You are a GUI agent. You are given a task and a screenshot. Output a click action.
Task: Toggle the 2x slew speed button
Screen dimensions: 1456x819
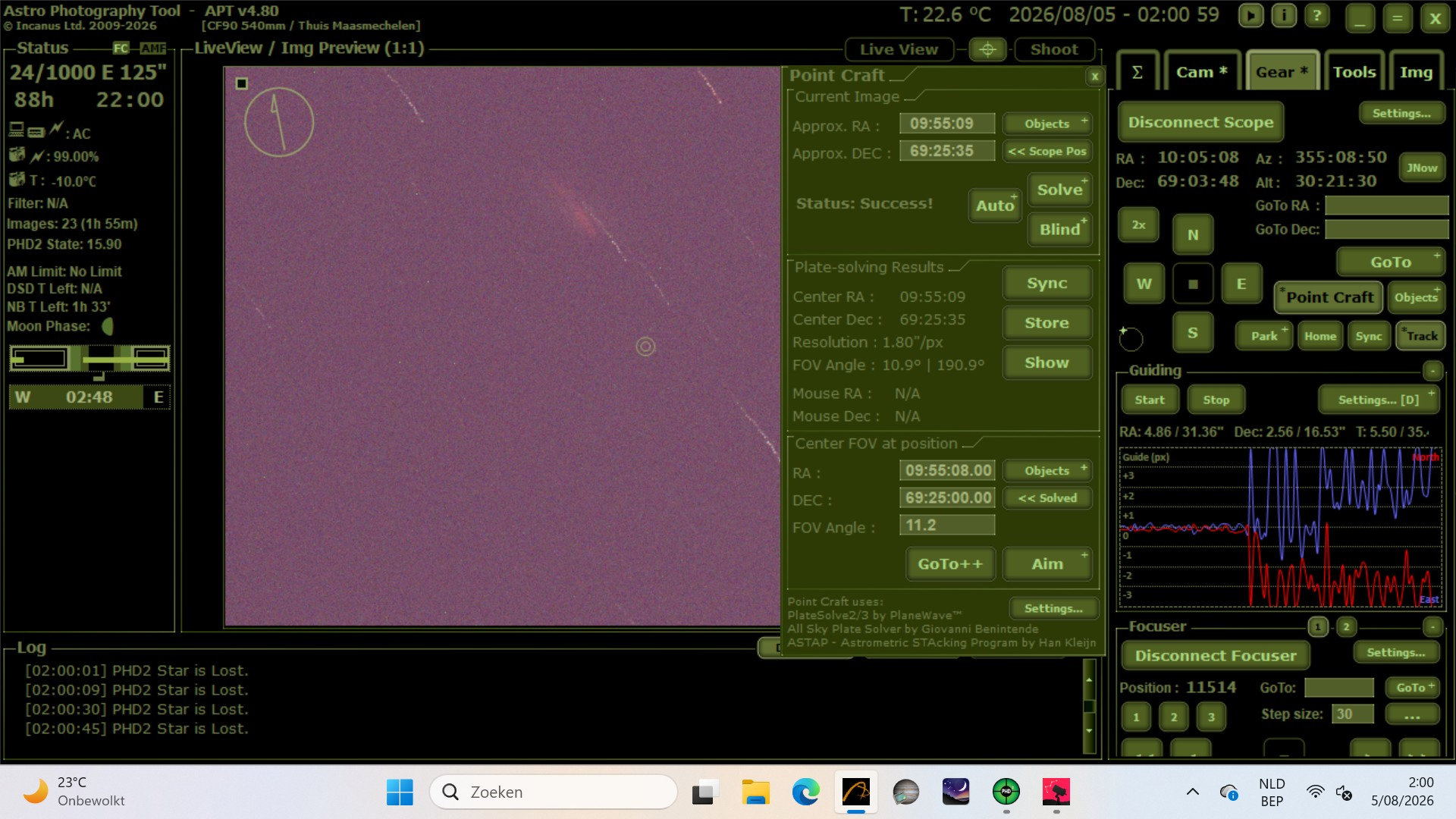[x=1138, y=224]
